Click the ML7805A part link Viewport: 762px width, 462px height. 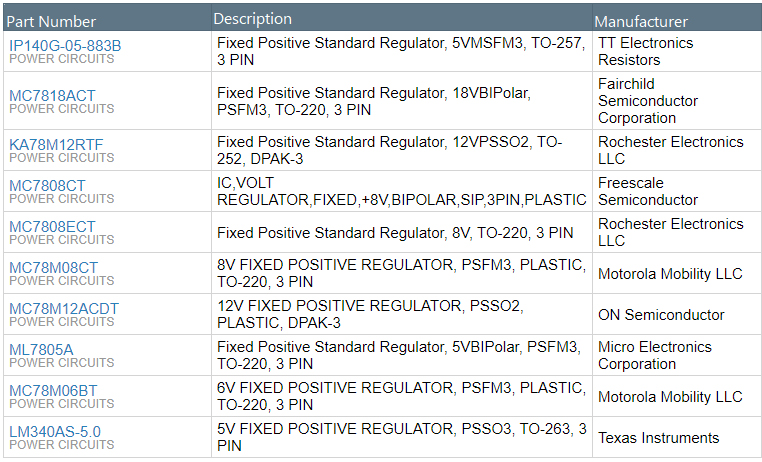click(41, 349)
